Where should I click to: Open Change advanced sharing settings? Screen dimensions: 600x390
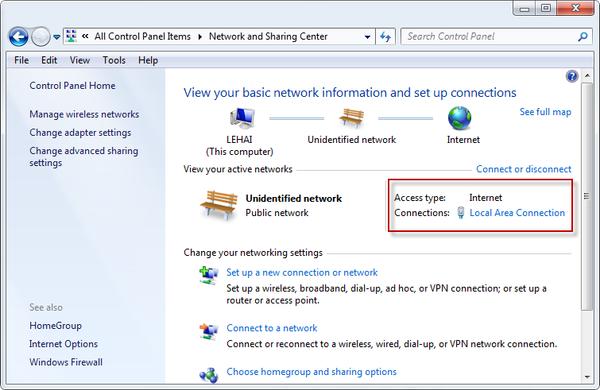[84, 157]
